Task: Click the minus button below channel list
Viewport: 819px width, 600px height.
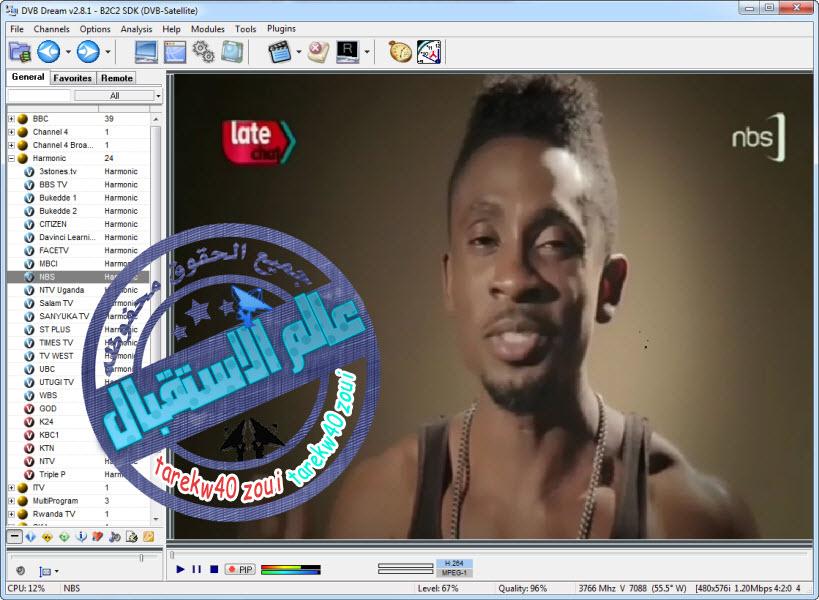Action: click(14, 536)
